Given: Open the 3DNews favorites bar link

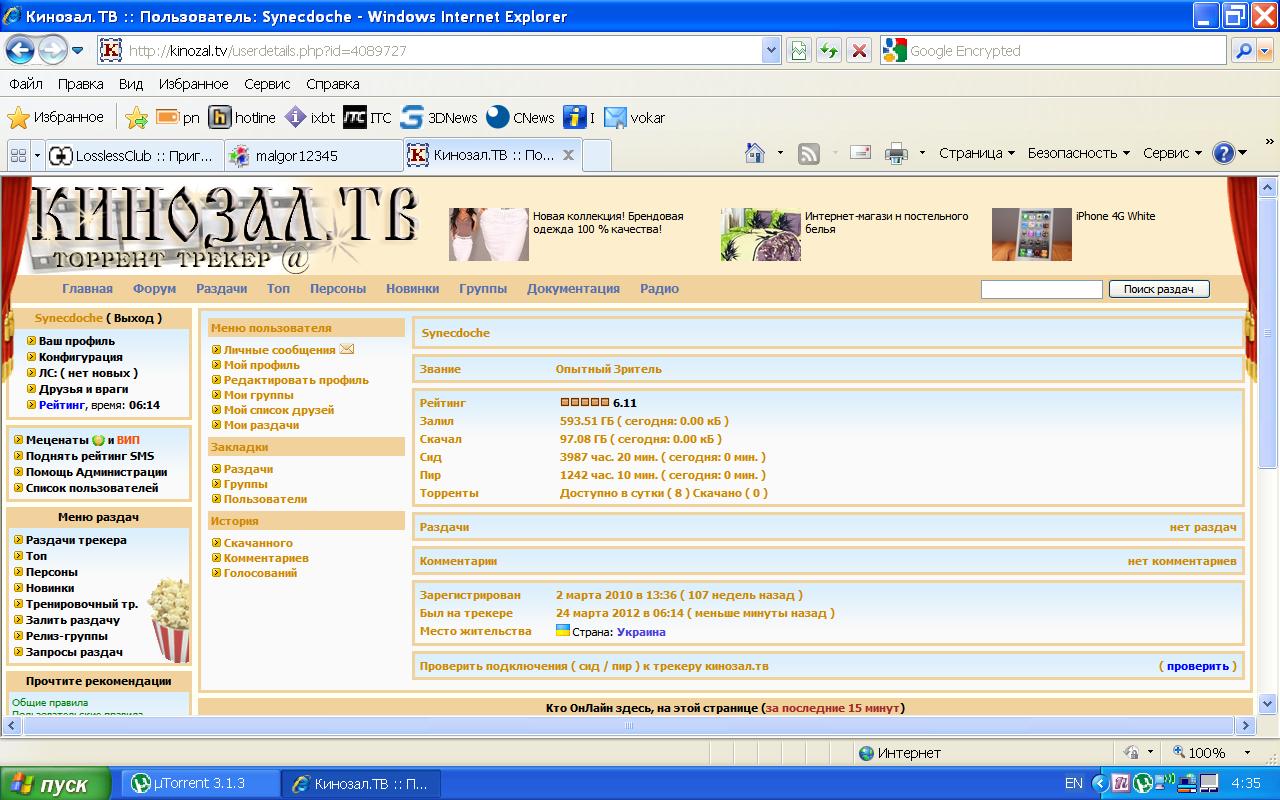Looking at the screenshot, I should [439, 118].
